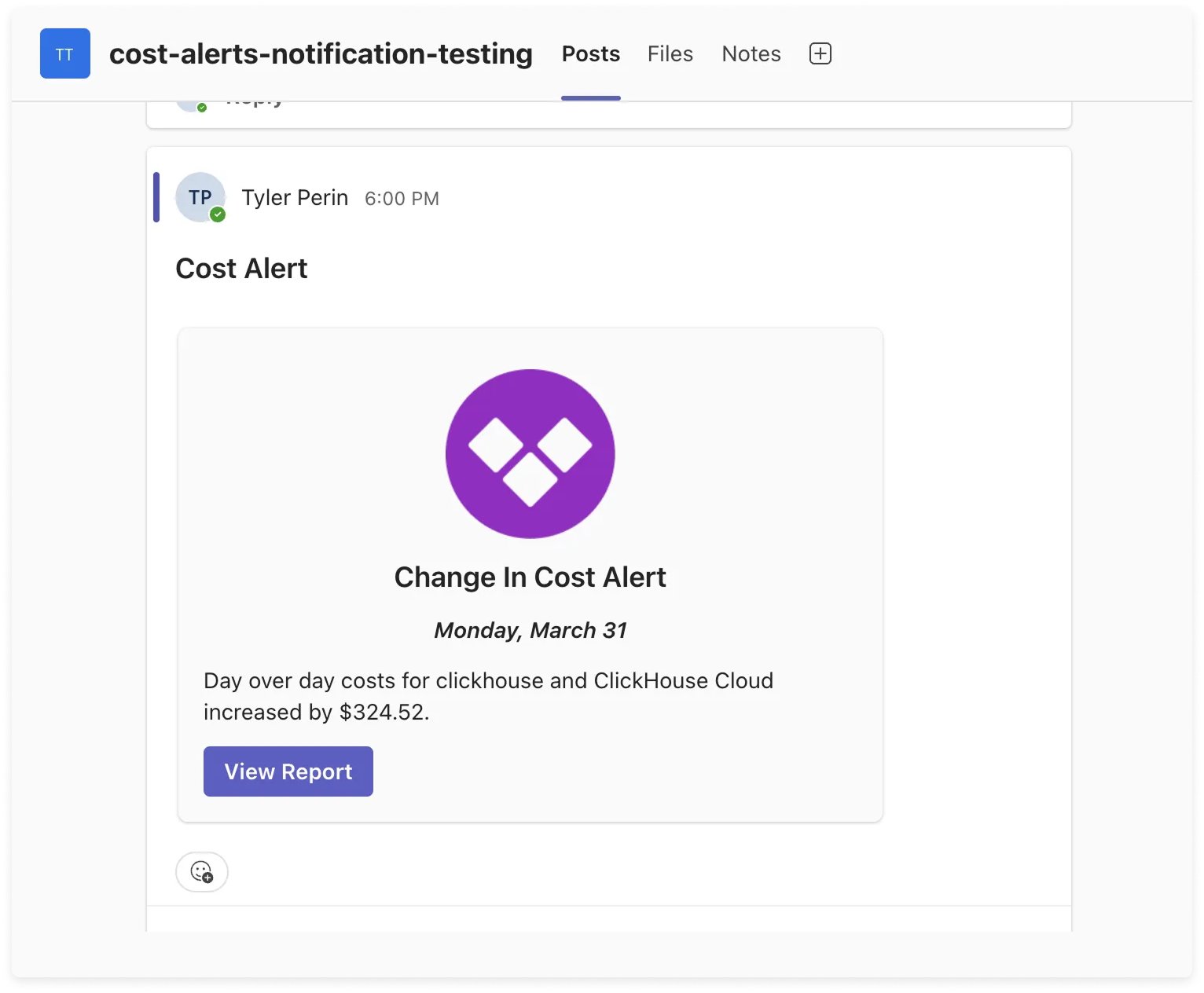Click the View Report button

click(288, 771)
